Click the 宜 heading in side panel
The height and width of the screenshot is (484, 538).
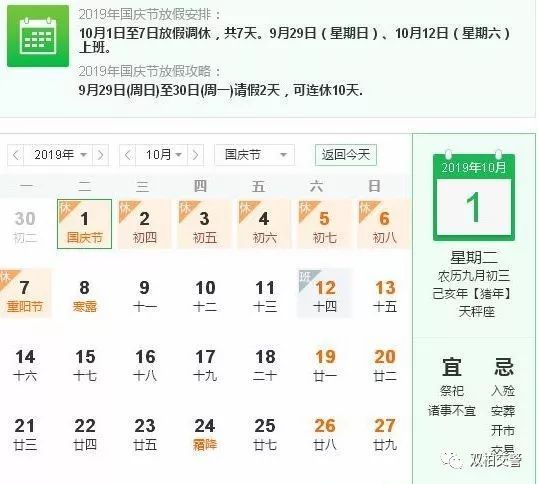[452, 367]
